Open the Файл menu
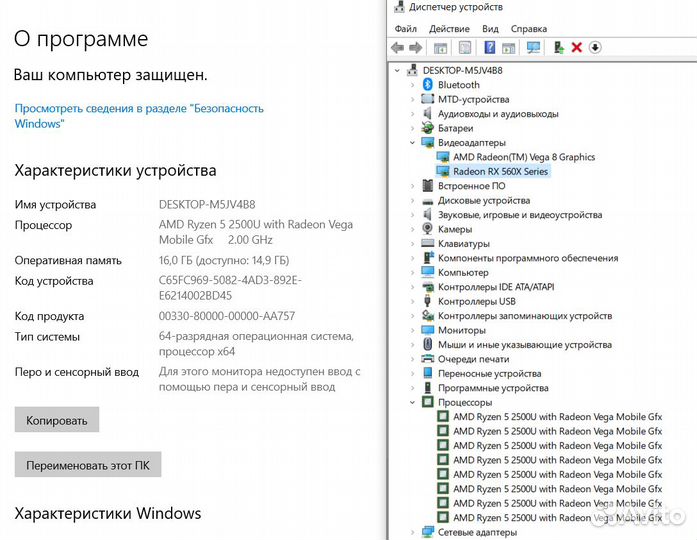 point(405,28)
